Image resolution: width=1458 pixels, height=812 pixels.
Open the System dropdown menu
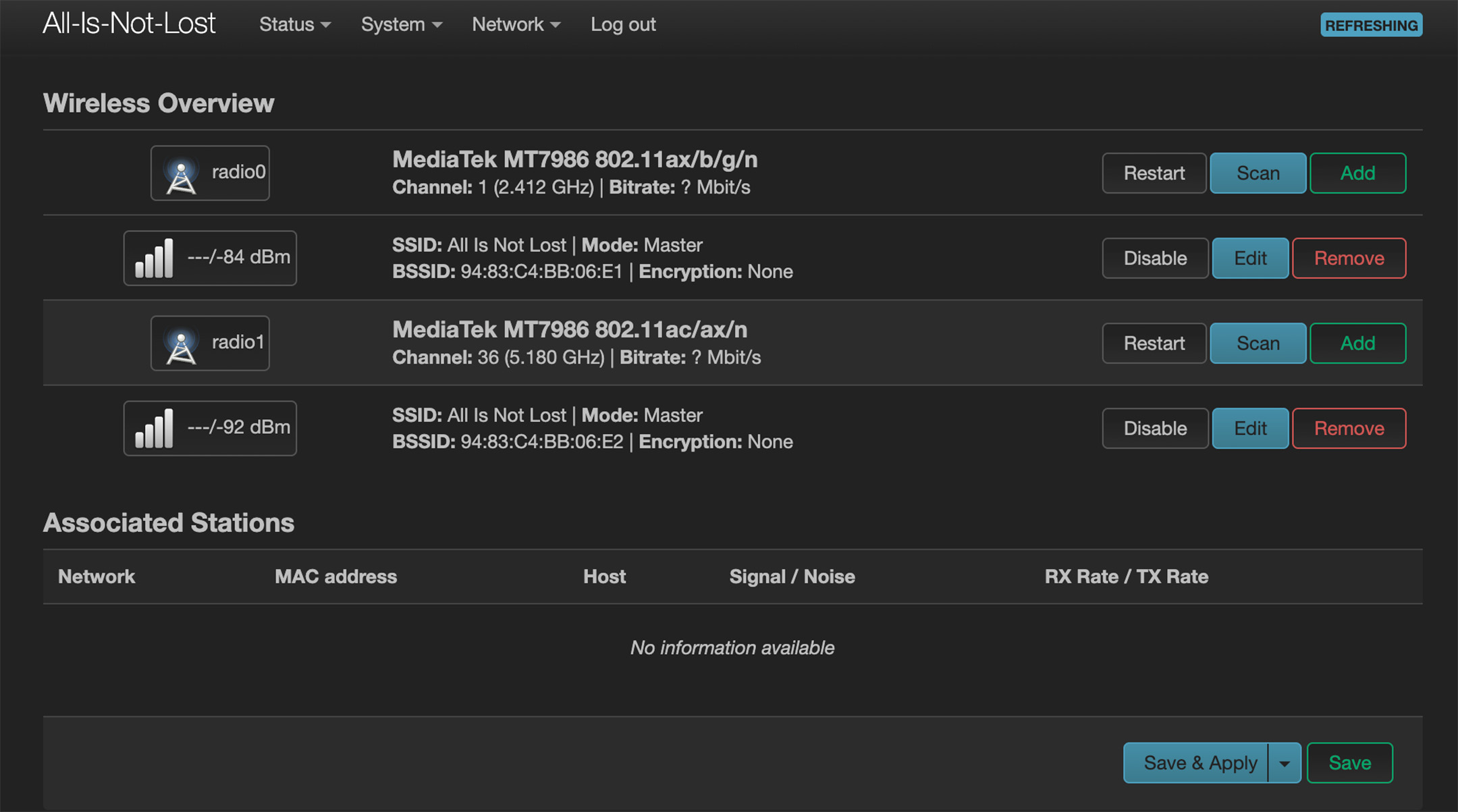401,24
